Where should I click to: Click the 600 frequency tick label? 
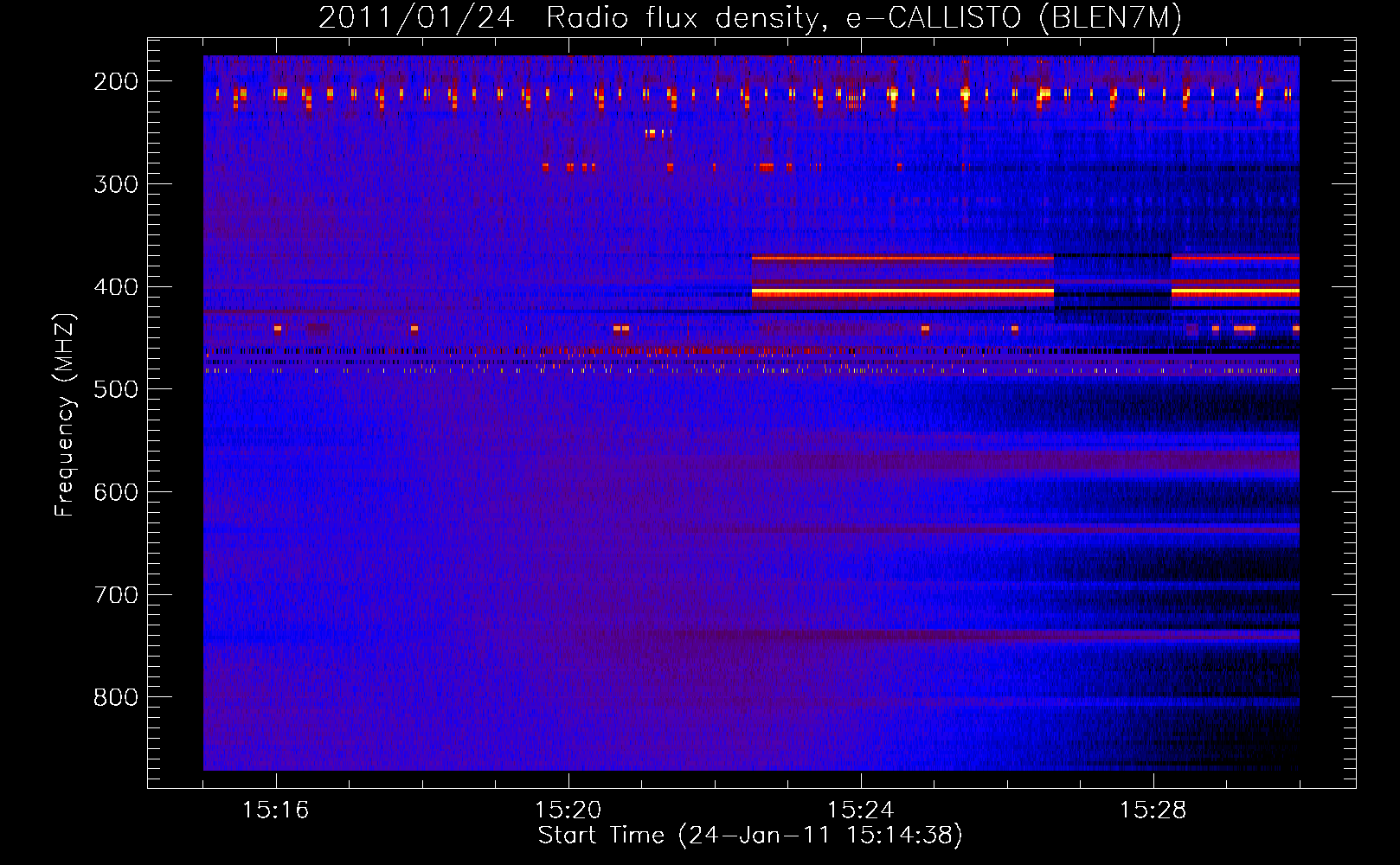(x=116, y=491)
